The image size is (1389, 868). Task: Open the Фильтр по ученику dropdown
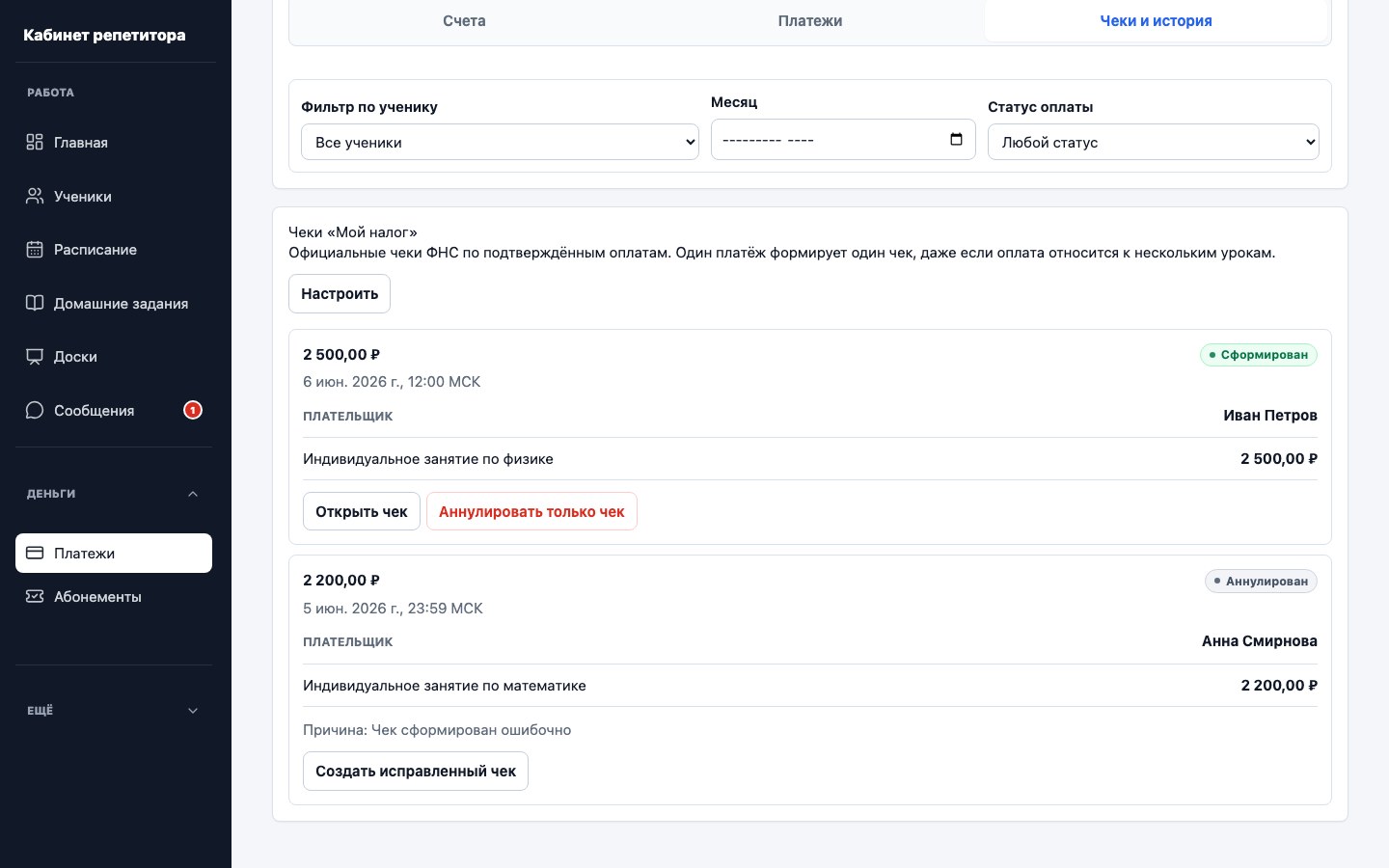[x=500, y=142]
